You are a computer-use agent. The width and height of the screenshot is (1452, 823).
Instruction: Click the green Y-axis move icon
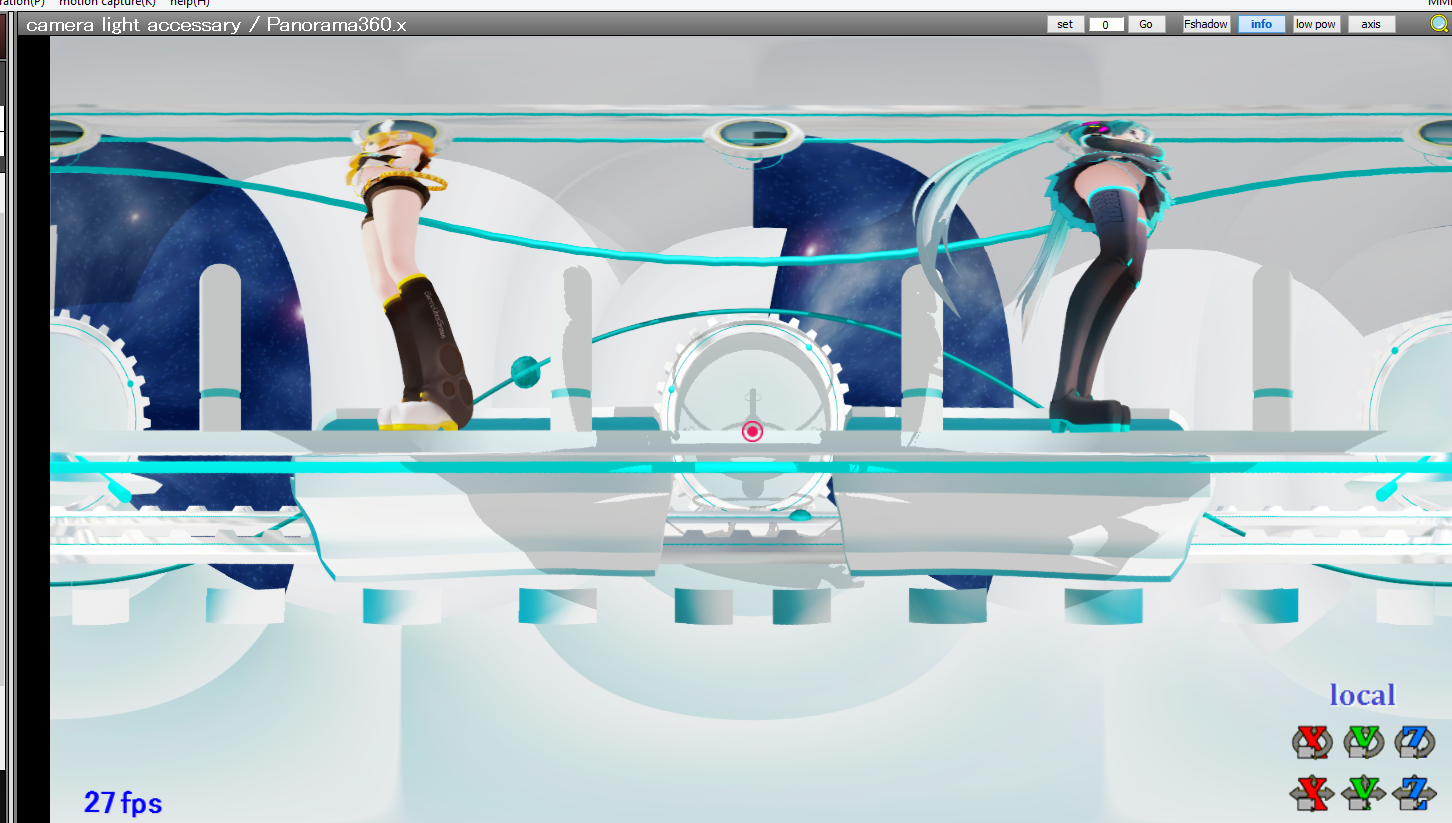click(1362, 792)
